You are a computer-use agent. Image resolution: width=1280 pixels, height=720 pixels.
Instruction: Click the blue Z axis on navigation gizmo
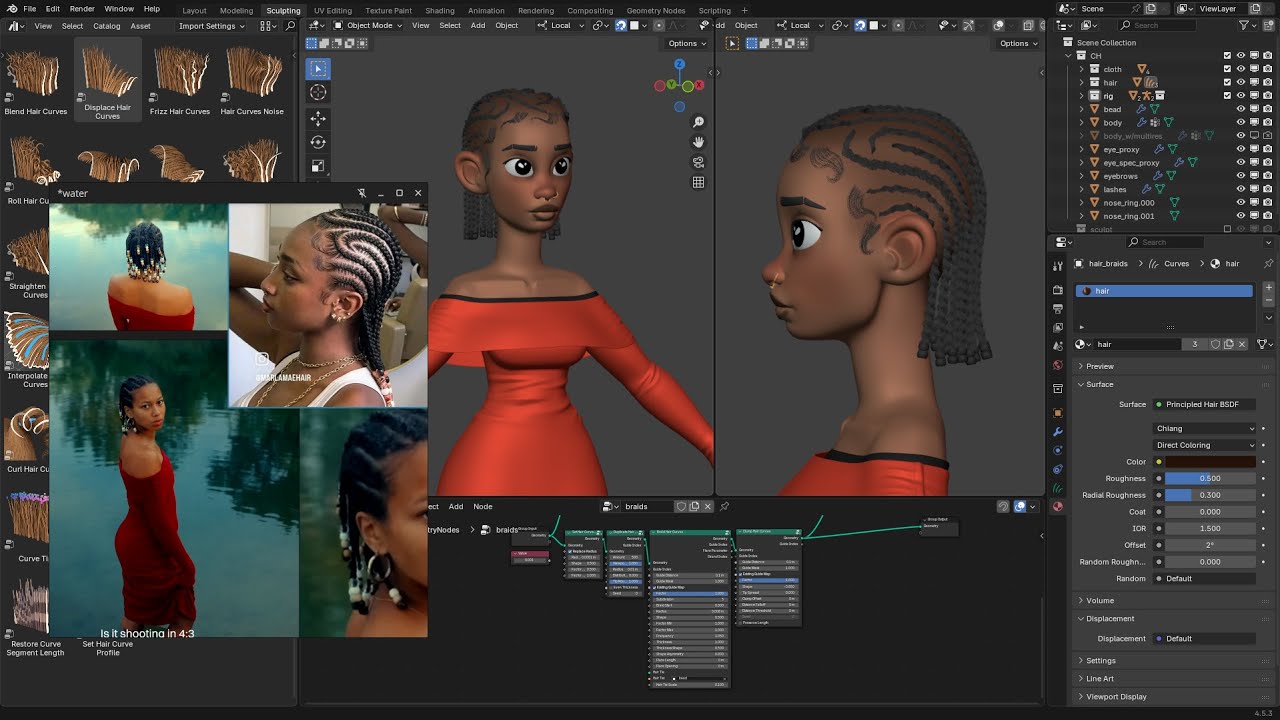[679, 64]
